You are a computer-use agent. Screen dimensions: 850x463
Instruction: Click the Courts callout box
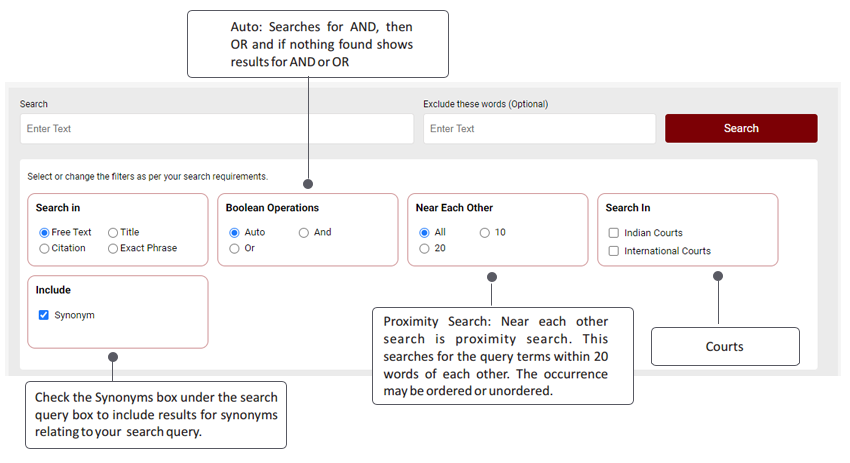tap(725, 346)
